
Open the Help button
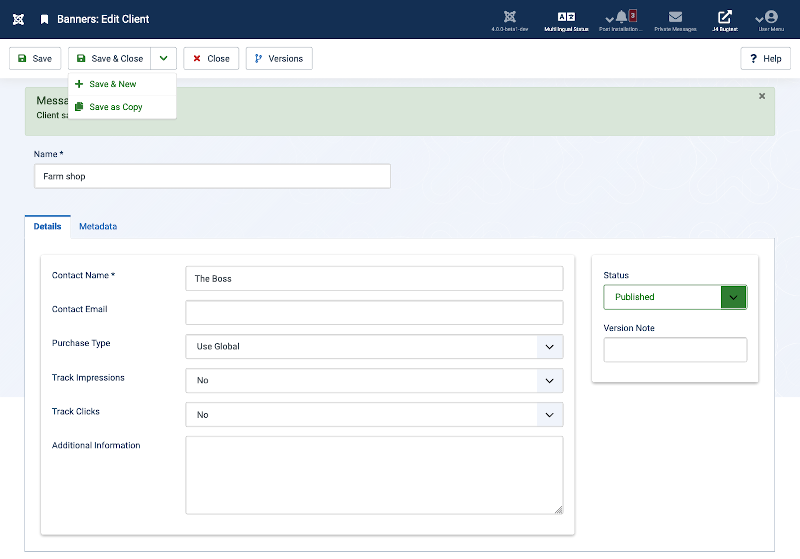[765, 59]
